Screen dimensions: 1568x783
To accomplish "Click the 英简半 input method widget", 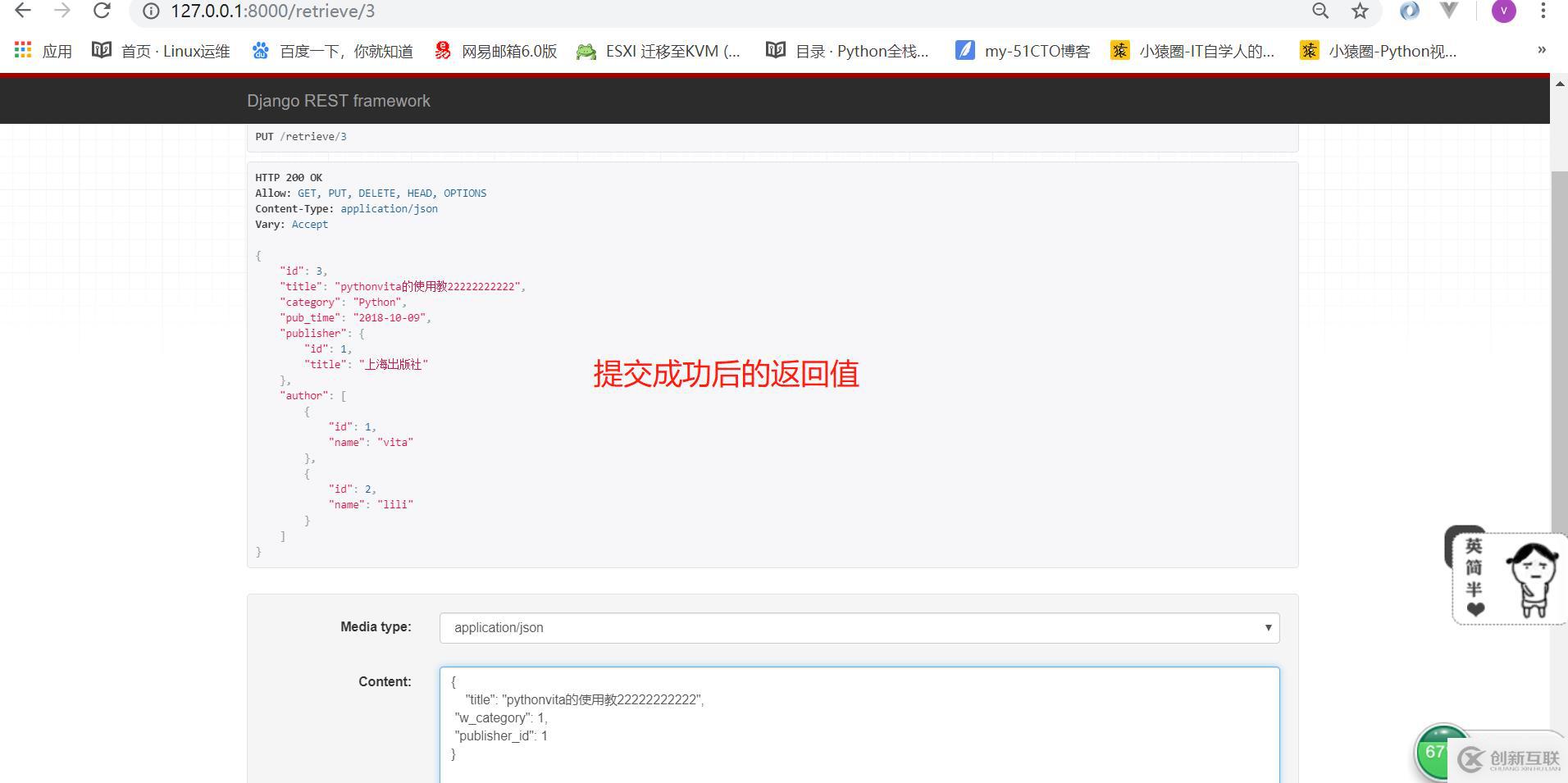I will [1474, 577].
